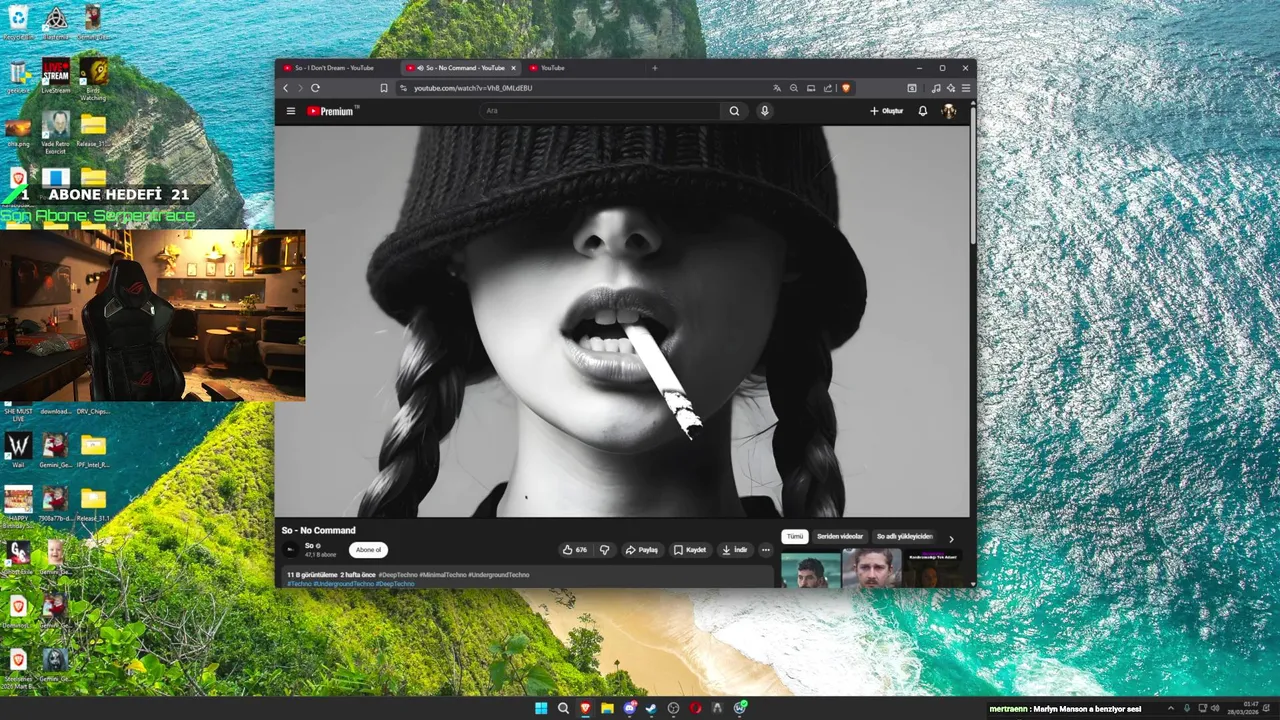
Task: Open File Explorer from taskbar
Action: click(x=607, y=708)
